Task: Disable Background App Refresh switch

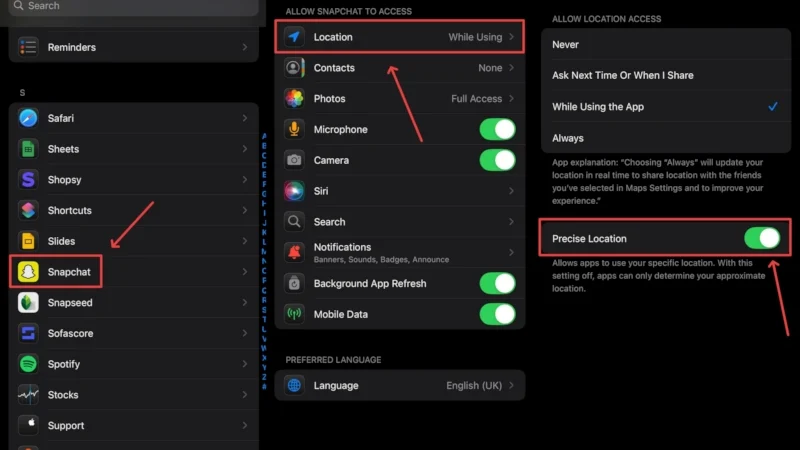Action: point(497,283)
